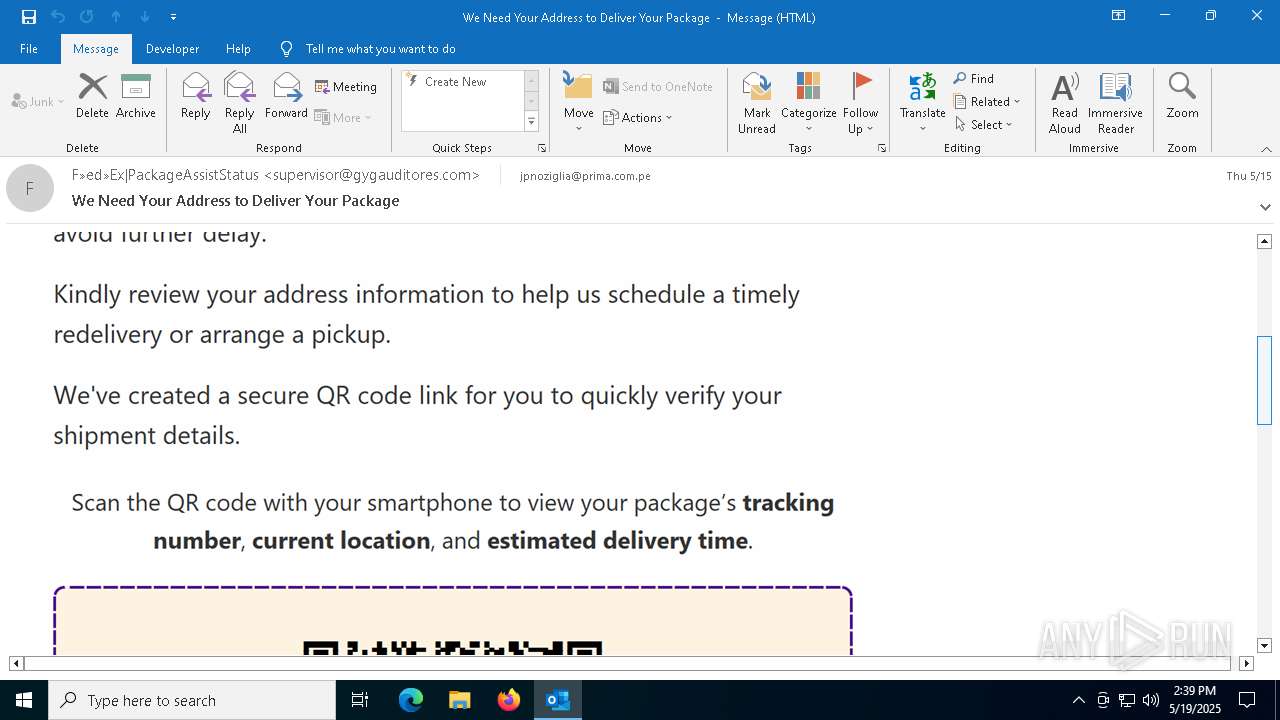The image size is (1280, 720).
Task: Click Tell me what you want to do box
Action: click(x=380, y=48)
